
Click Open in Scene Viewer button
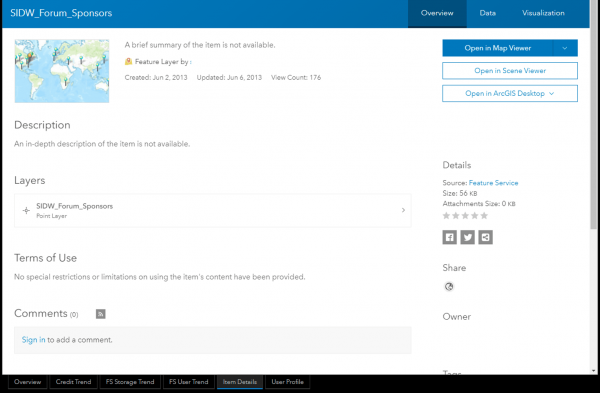click(510, 71)
